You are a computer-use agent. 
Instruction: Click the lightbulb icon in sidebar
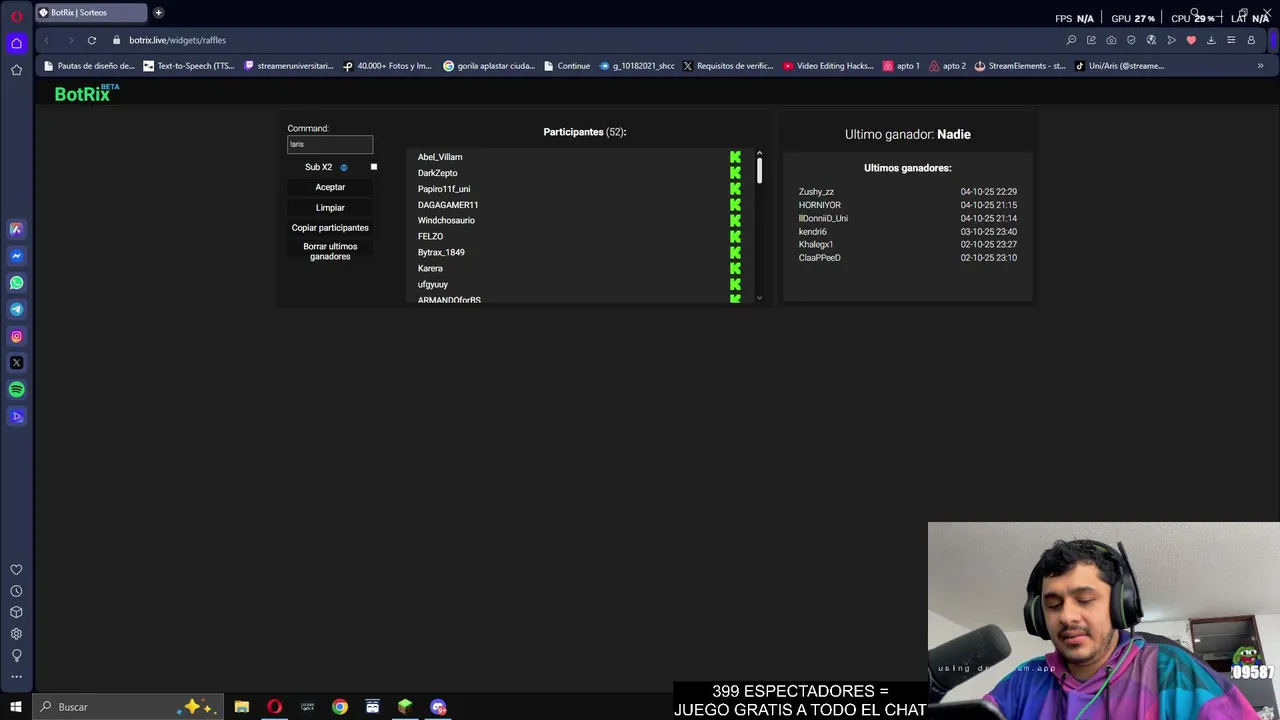click(x=16, y=655)
